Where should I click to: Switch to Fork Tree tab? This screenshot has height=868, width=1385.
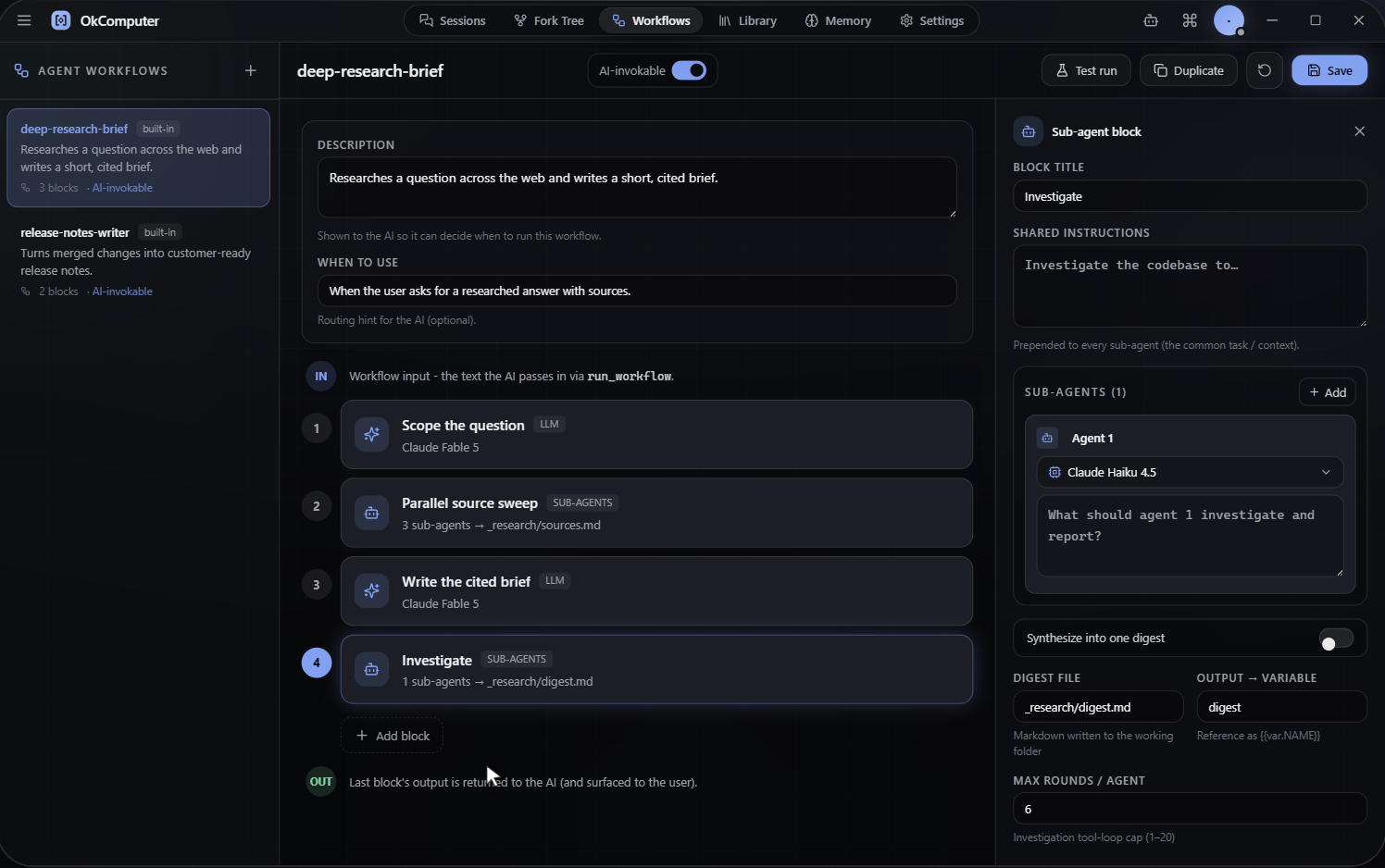[x=549, y=20]
